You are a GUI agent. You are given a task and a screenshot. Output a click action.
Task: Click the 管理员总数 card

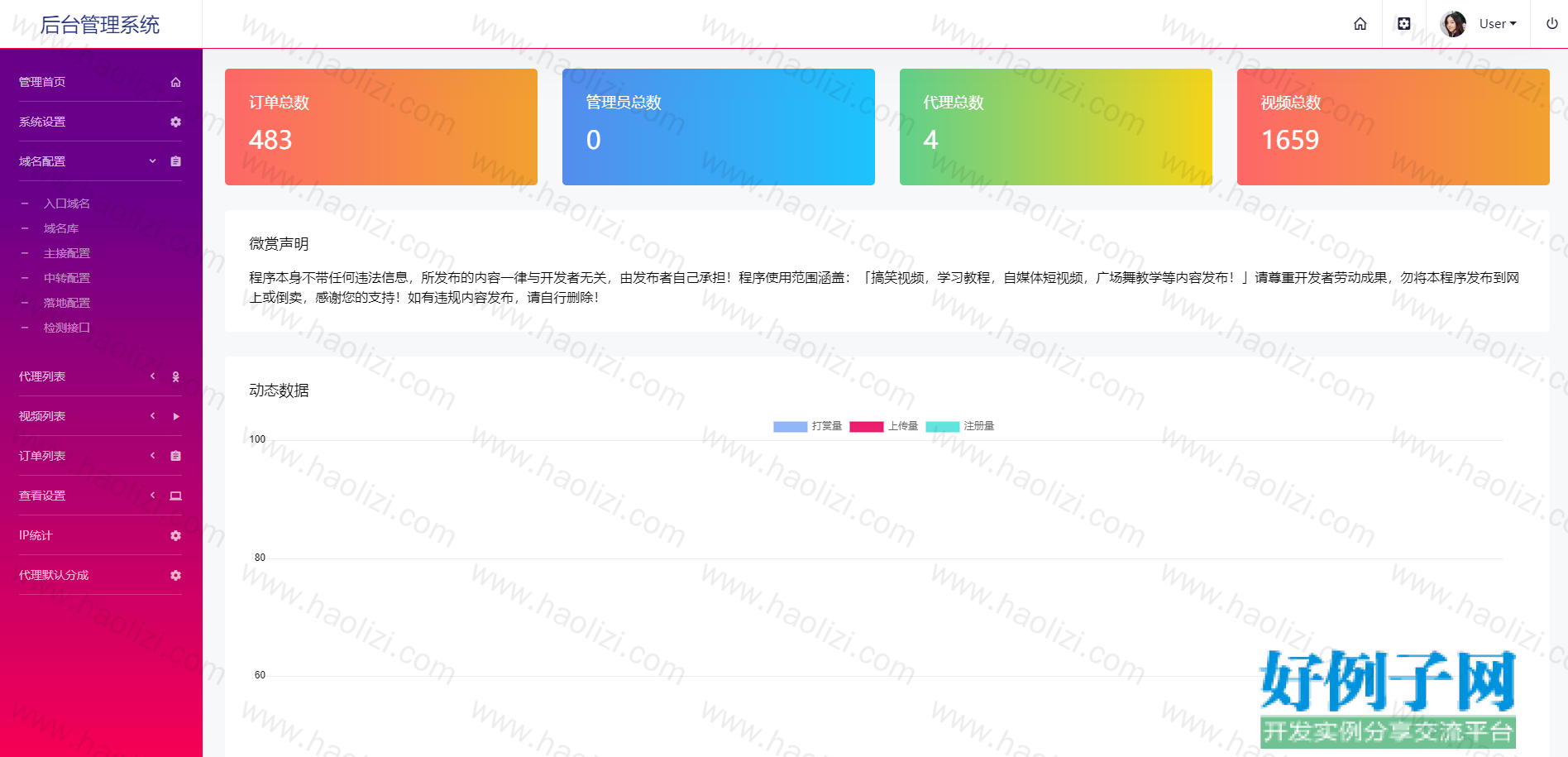[x=719, y=127]
